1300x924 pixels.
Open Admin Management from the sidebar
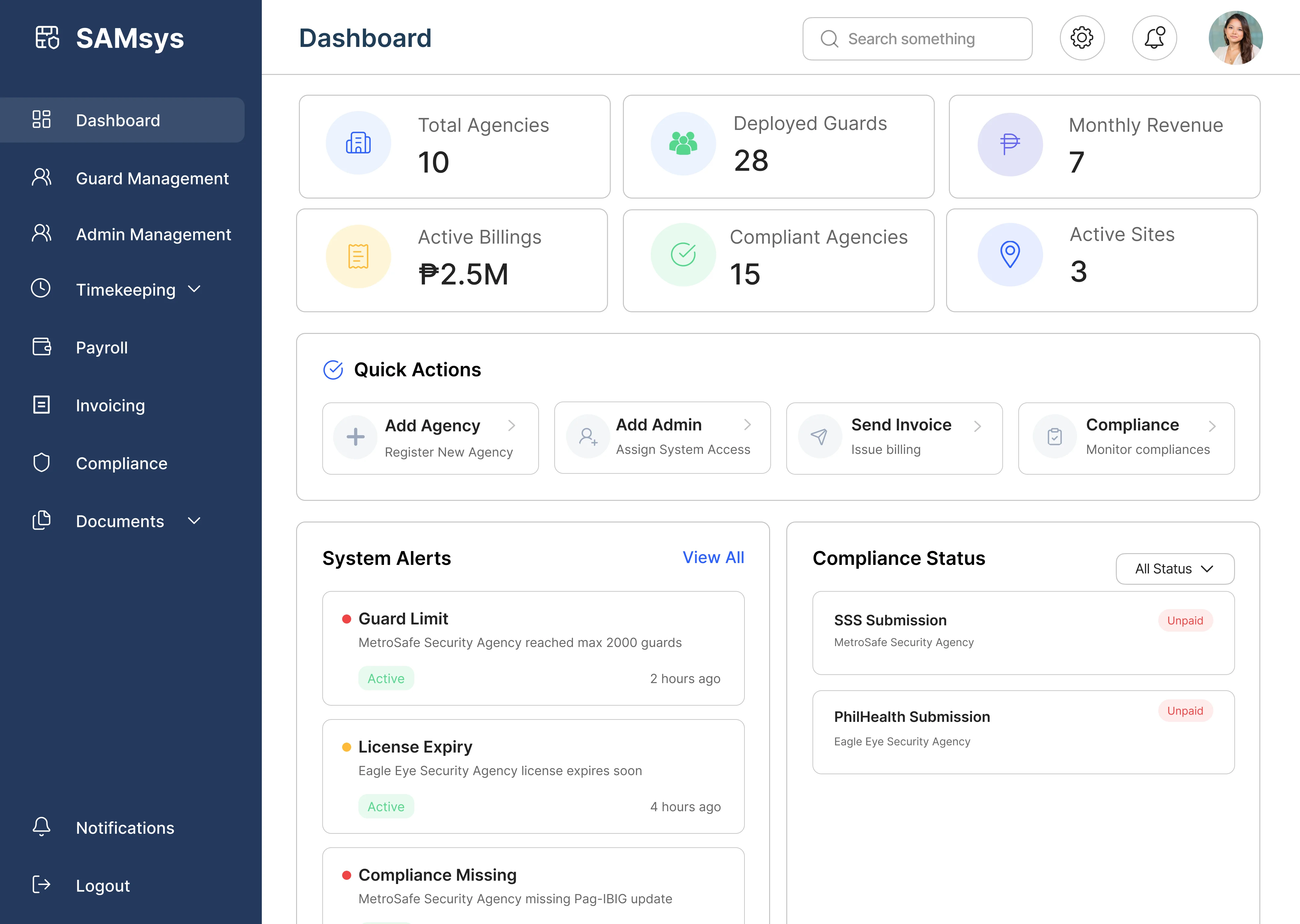(x=153, y=234)
